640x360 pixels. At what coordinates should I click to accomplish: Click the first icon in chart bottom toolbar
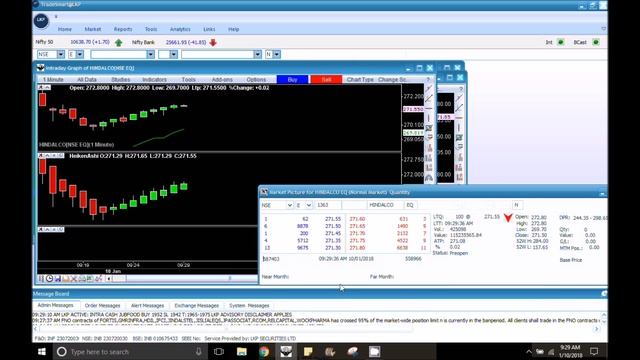point(41,278)
